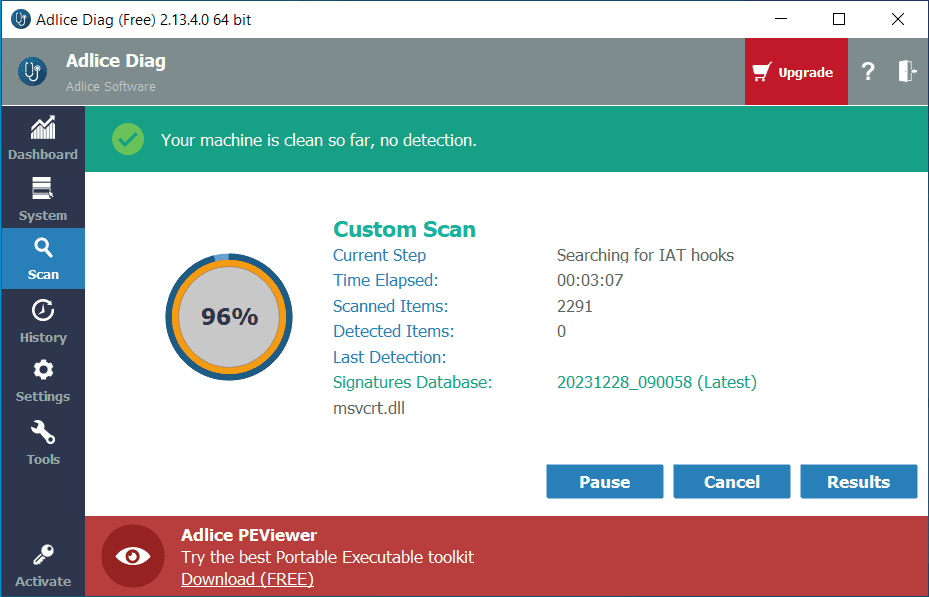Viewport: 929px width, 597px height.
Task: Select the Scan sidebar item
Action: 43,259
